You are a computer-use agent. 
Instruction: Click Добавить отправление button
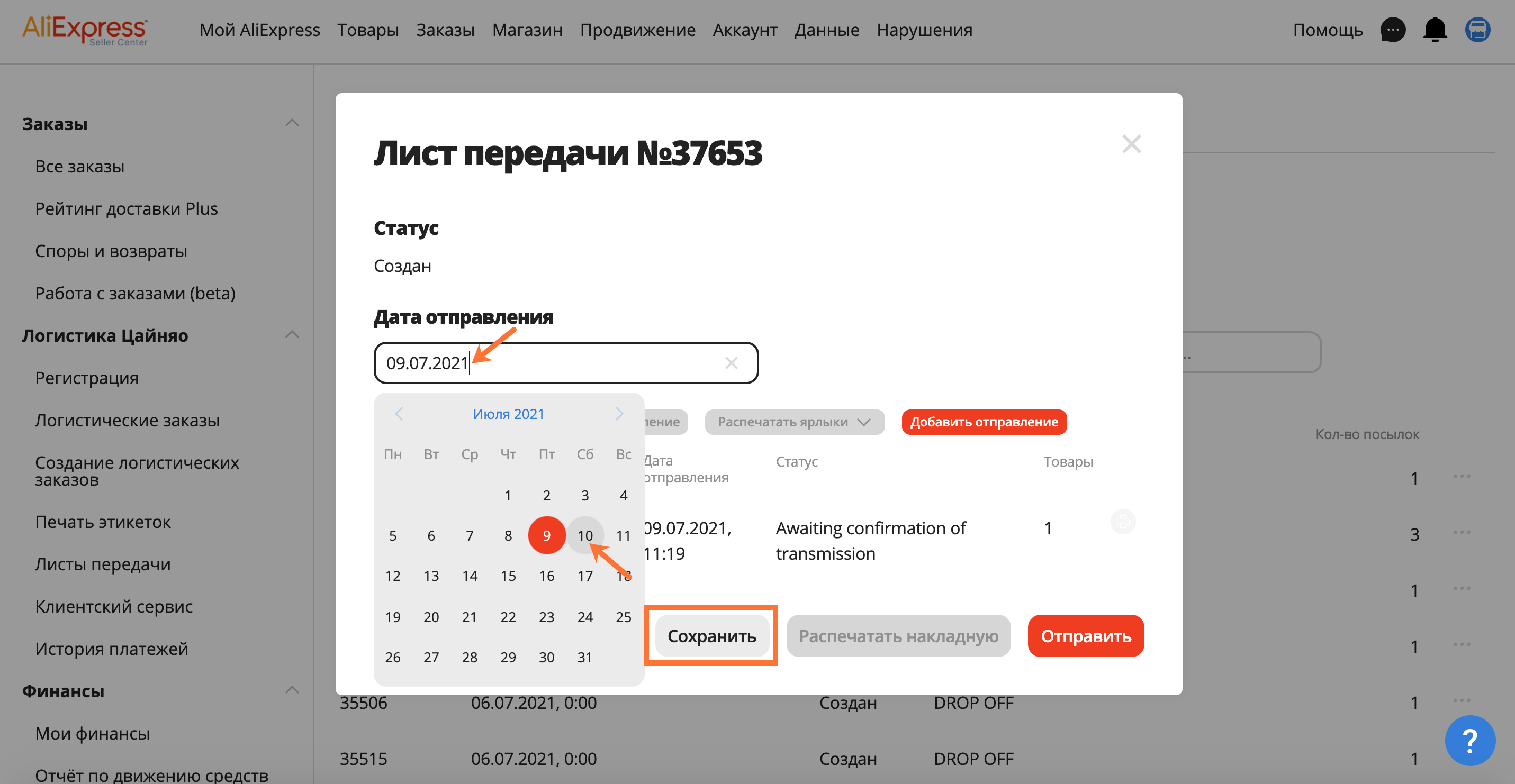click(984, 422)
